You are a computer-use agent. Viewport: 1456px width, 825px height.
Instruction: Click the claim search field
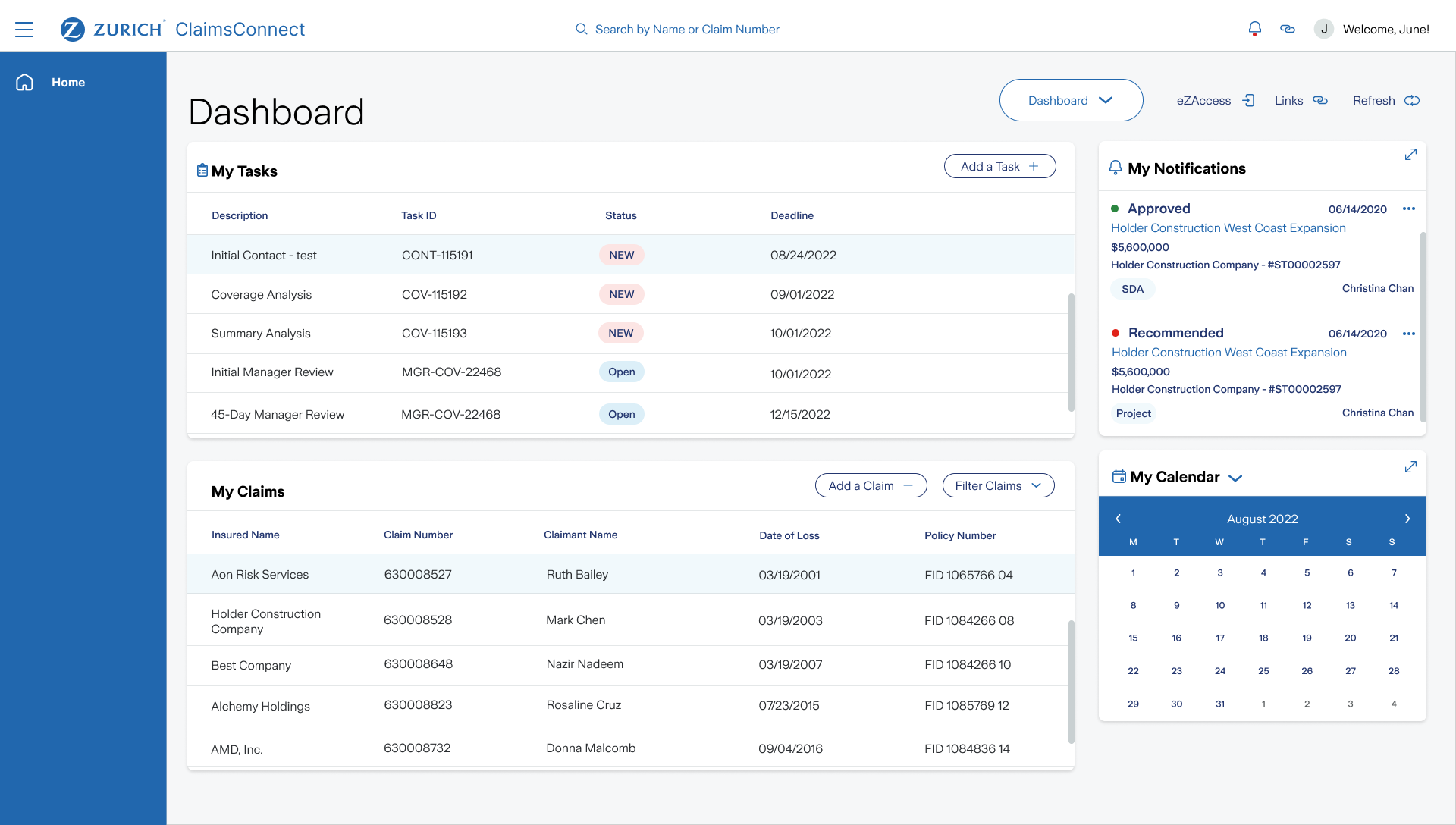click(725, 30)
